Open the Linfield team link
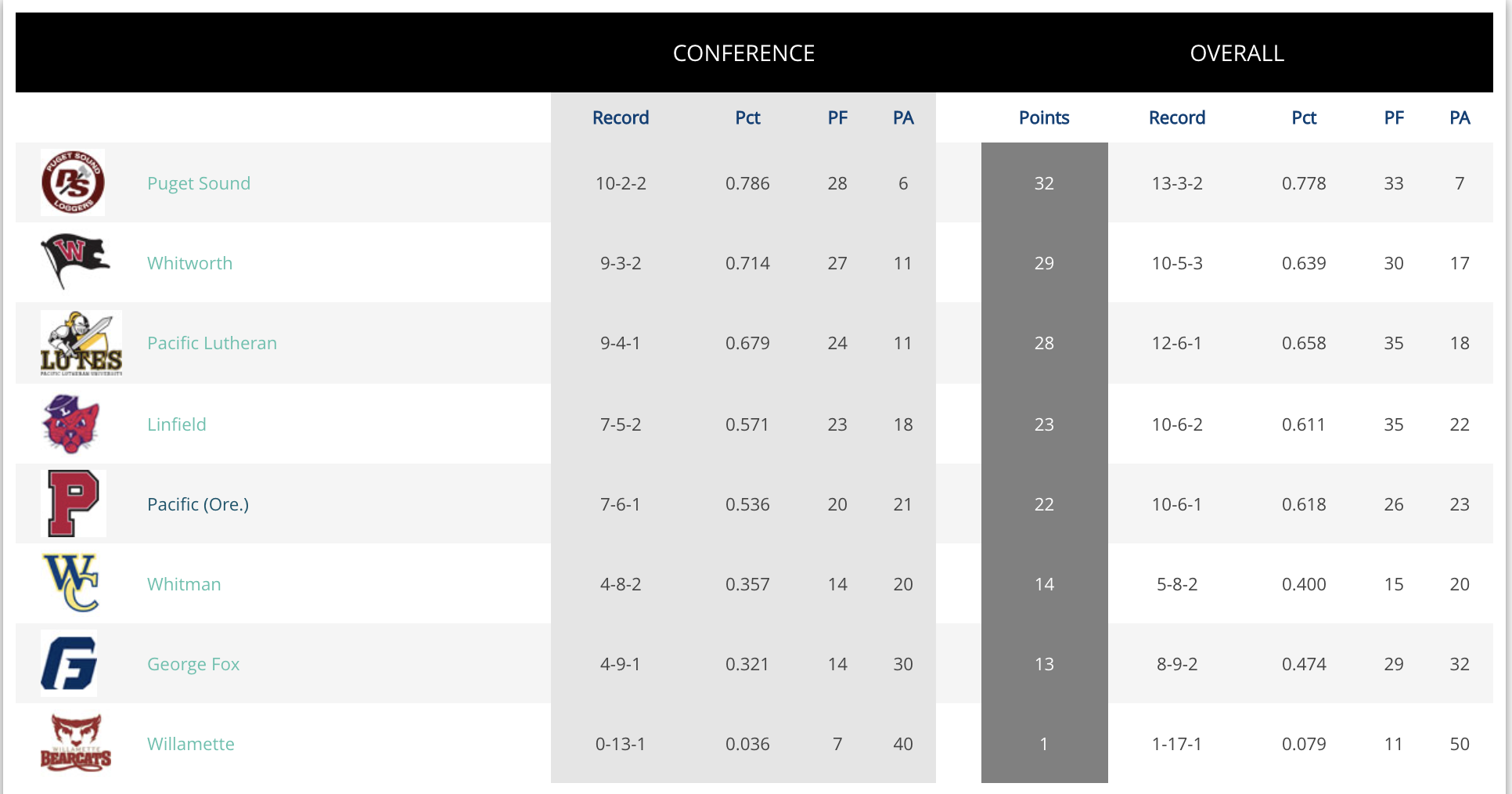Screen dimensions: 1512x794 pyautogui.click(x=177, y=424)
